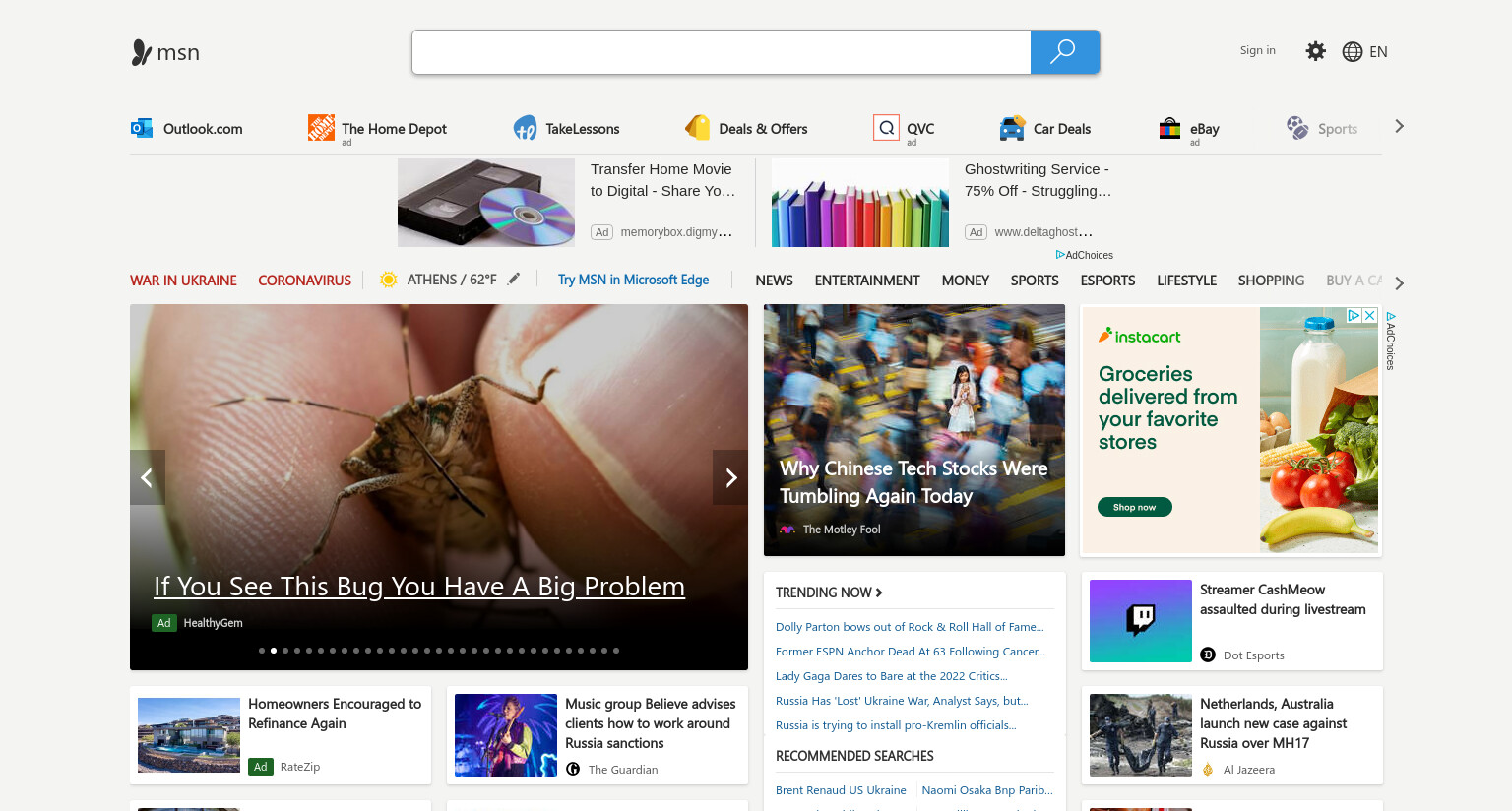Click the Instacart ad info triangle icon
1512x811 pixels.
1354,316
